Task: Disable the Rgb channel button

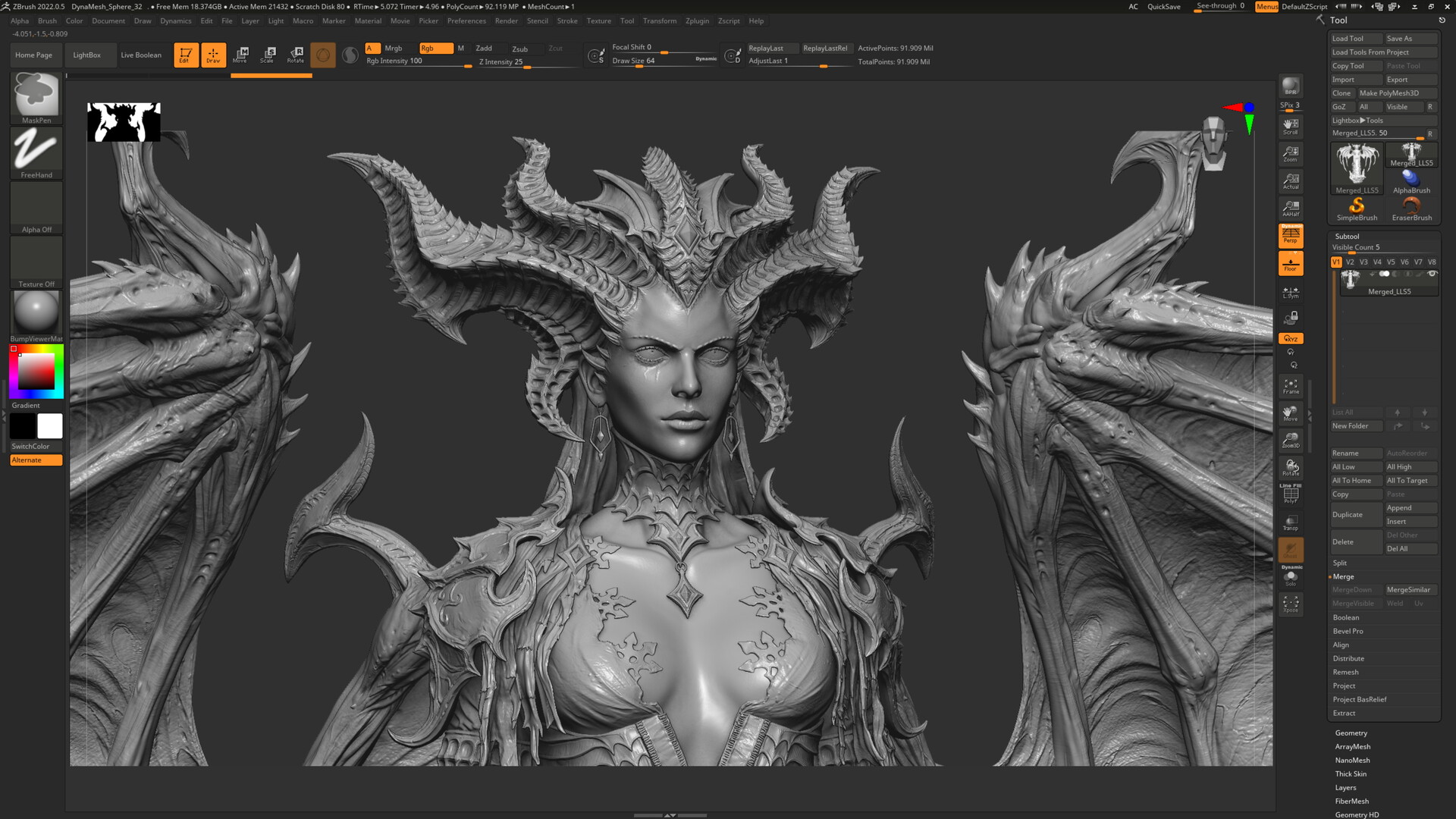Action: [x=435, y=48]
